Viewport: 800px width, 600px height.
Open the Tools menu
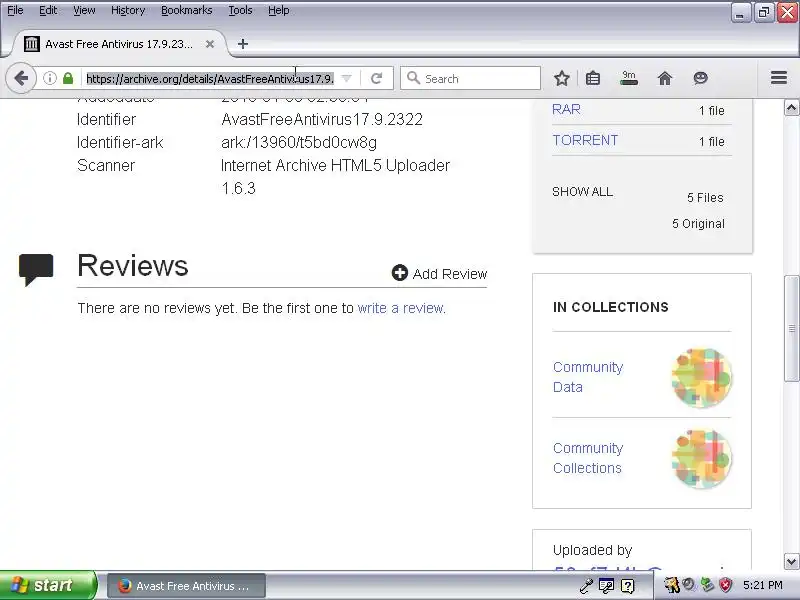[x=240, y=10]
